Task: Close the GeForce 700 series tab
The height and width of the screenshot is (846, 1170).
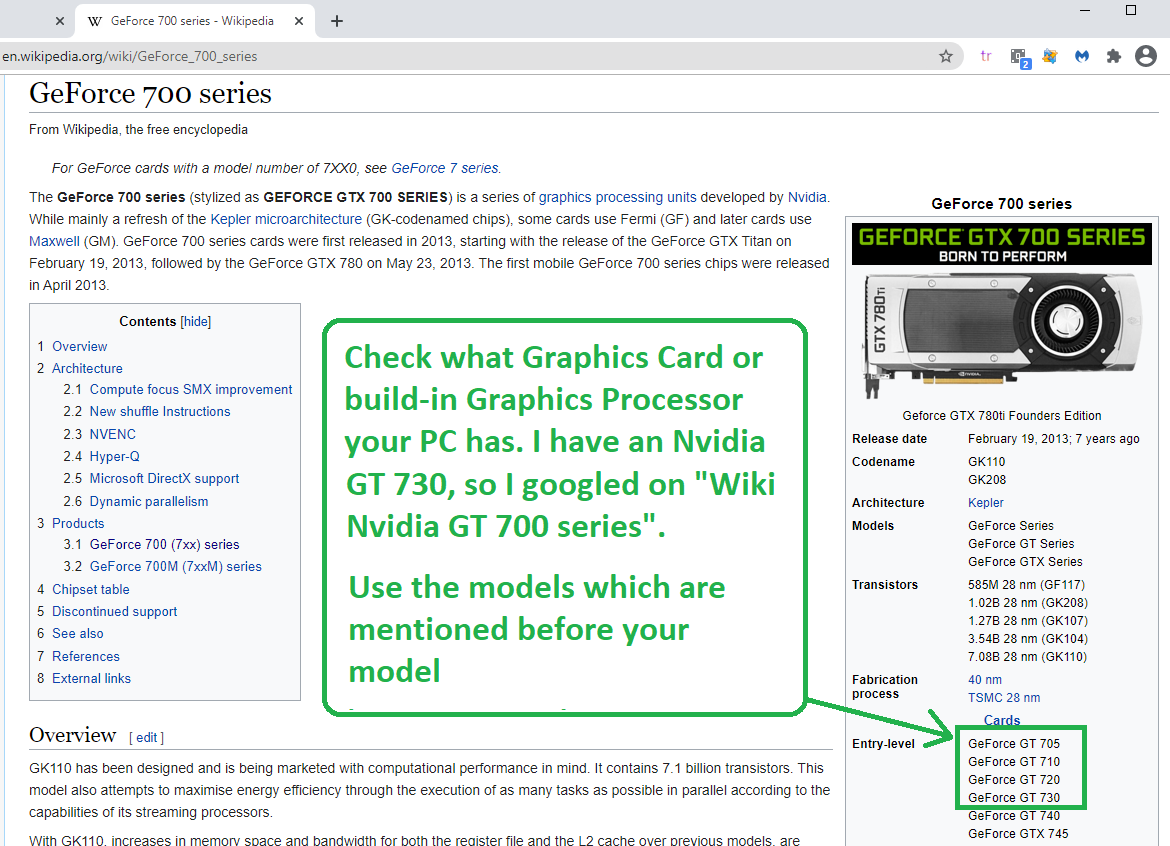Action: pyautogui.click(x=298, y=21)
